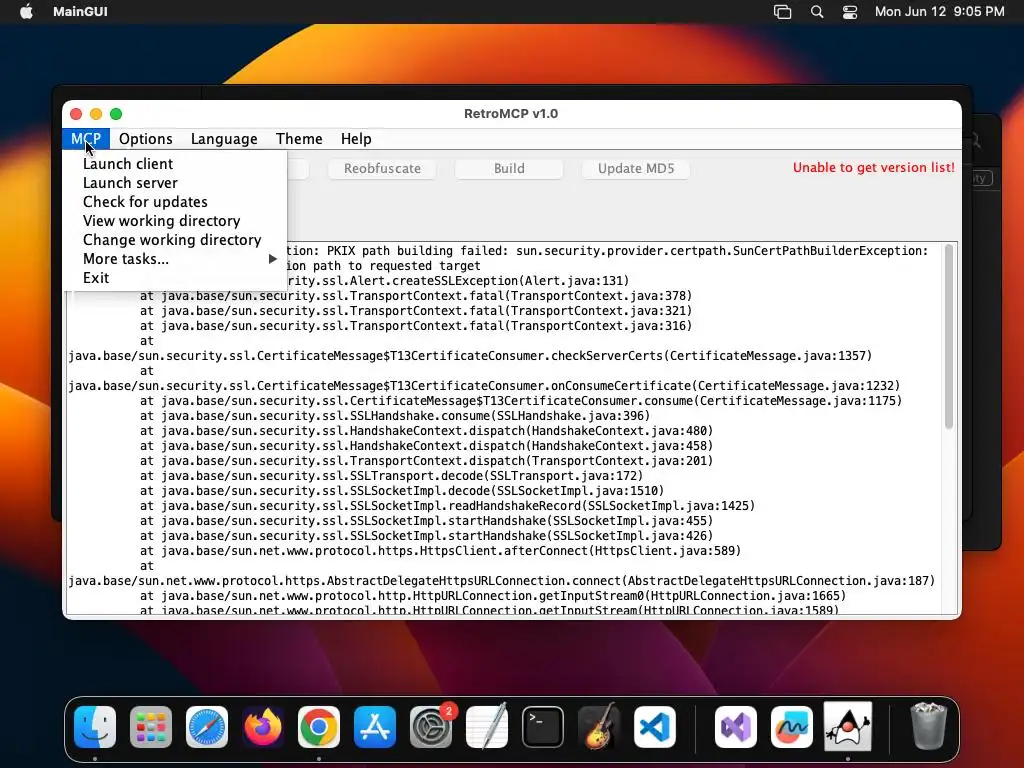Viewport: 1024px width, 768px height.
Task: Choose Check for updates
Action: click(174, 202)
